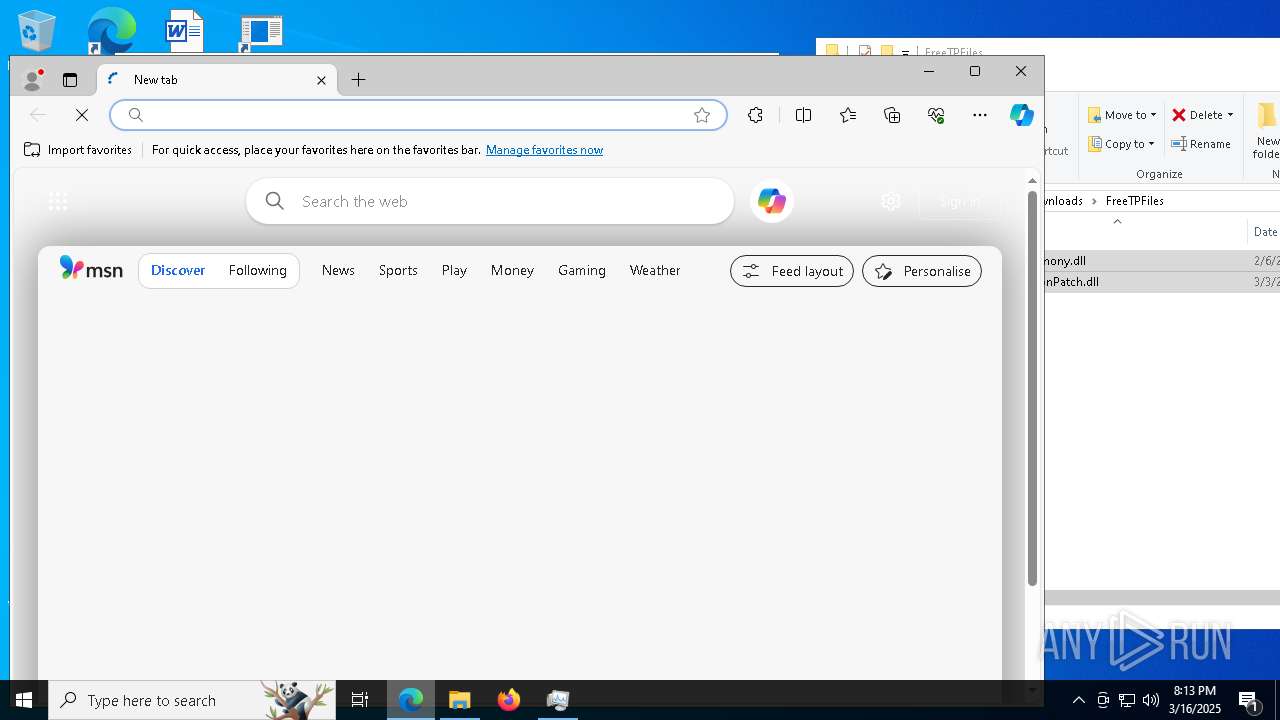1280x720 pixels.
Task: Open the Sports section
Action: click(398, 270)
